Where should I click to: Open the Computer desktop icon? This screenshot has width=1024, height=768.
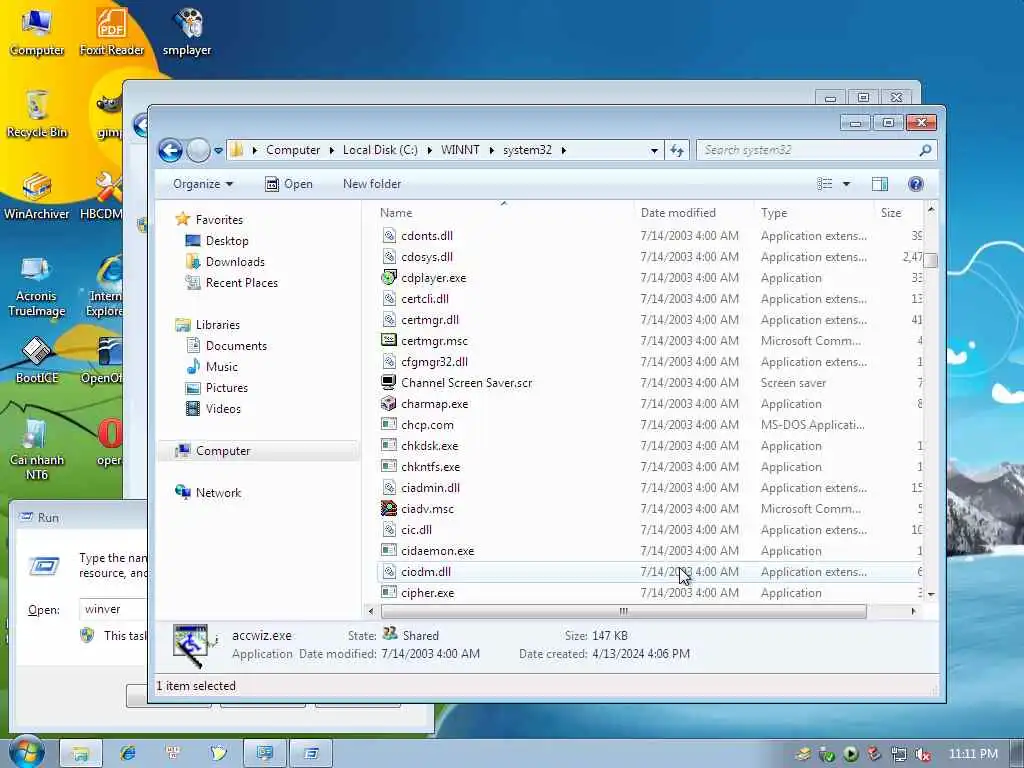37,32
